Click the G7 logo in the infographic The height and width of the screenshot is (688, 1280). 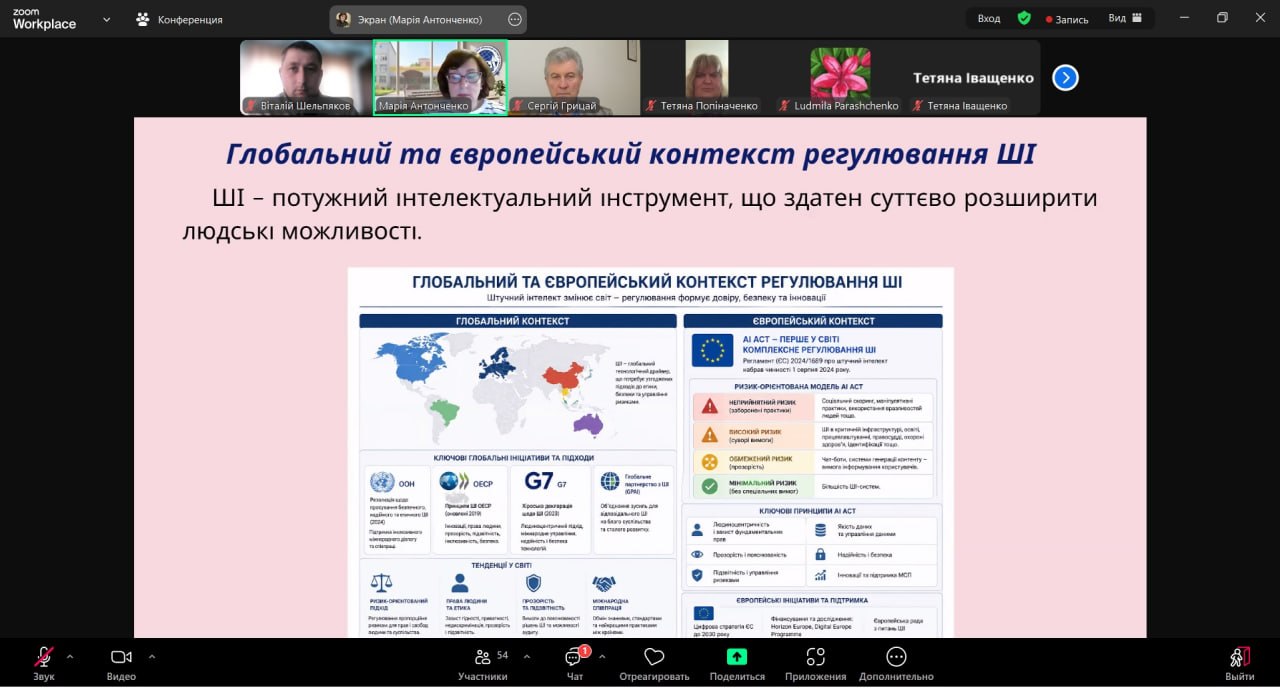point(539,481)
